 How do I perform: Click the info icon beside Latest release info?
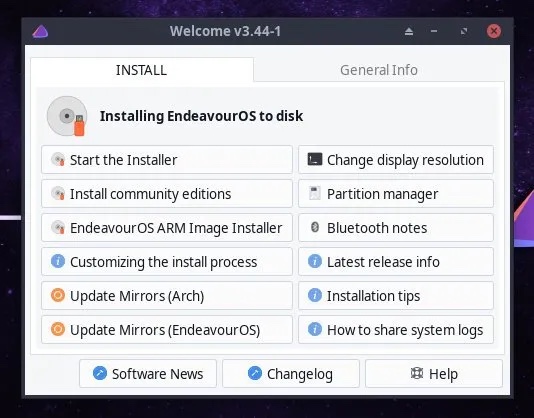pos(315,261)
